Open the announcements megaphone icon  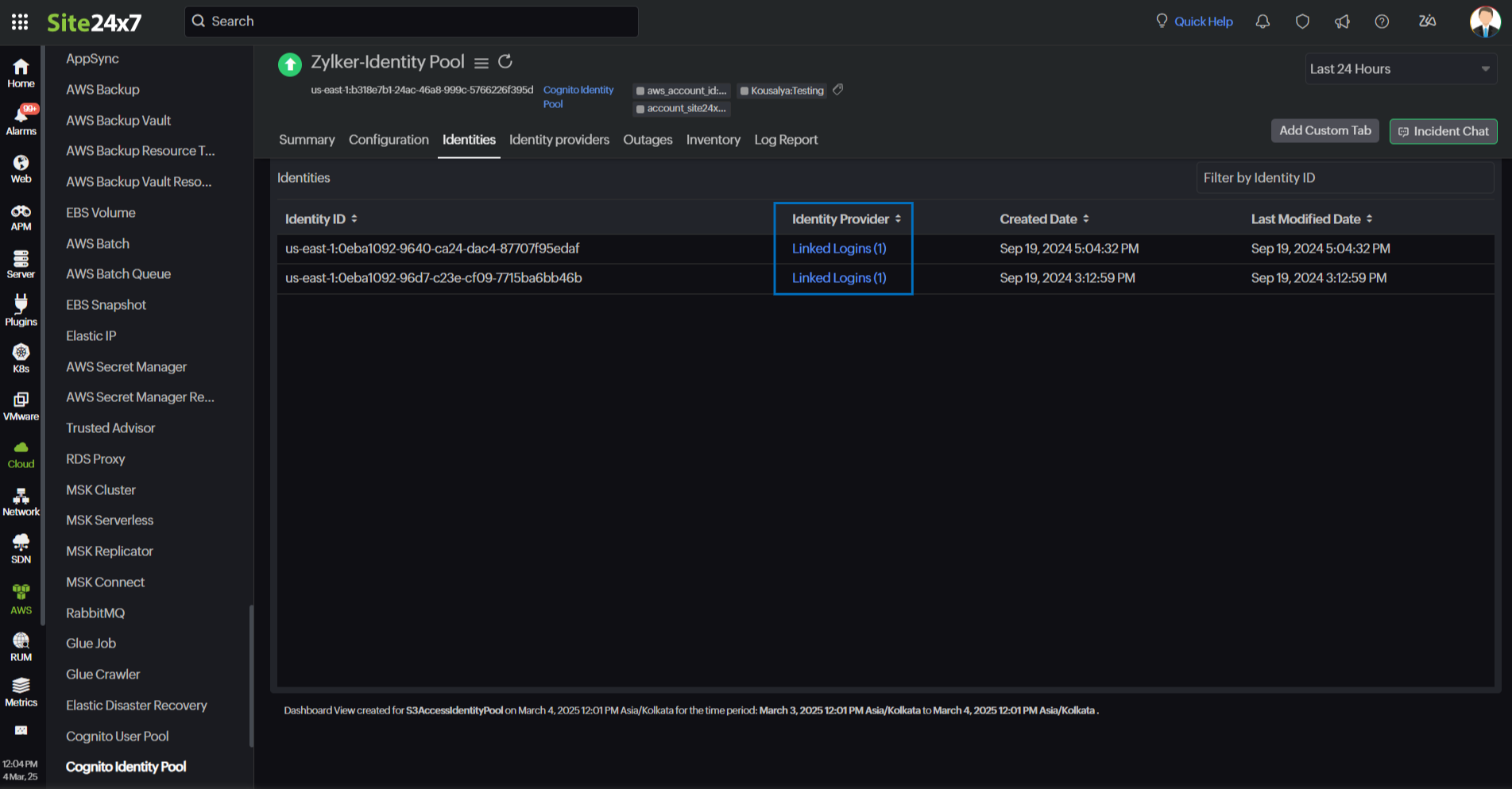[1342, 21]
